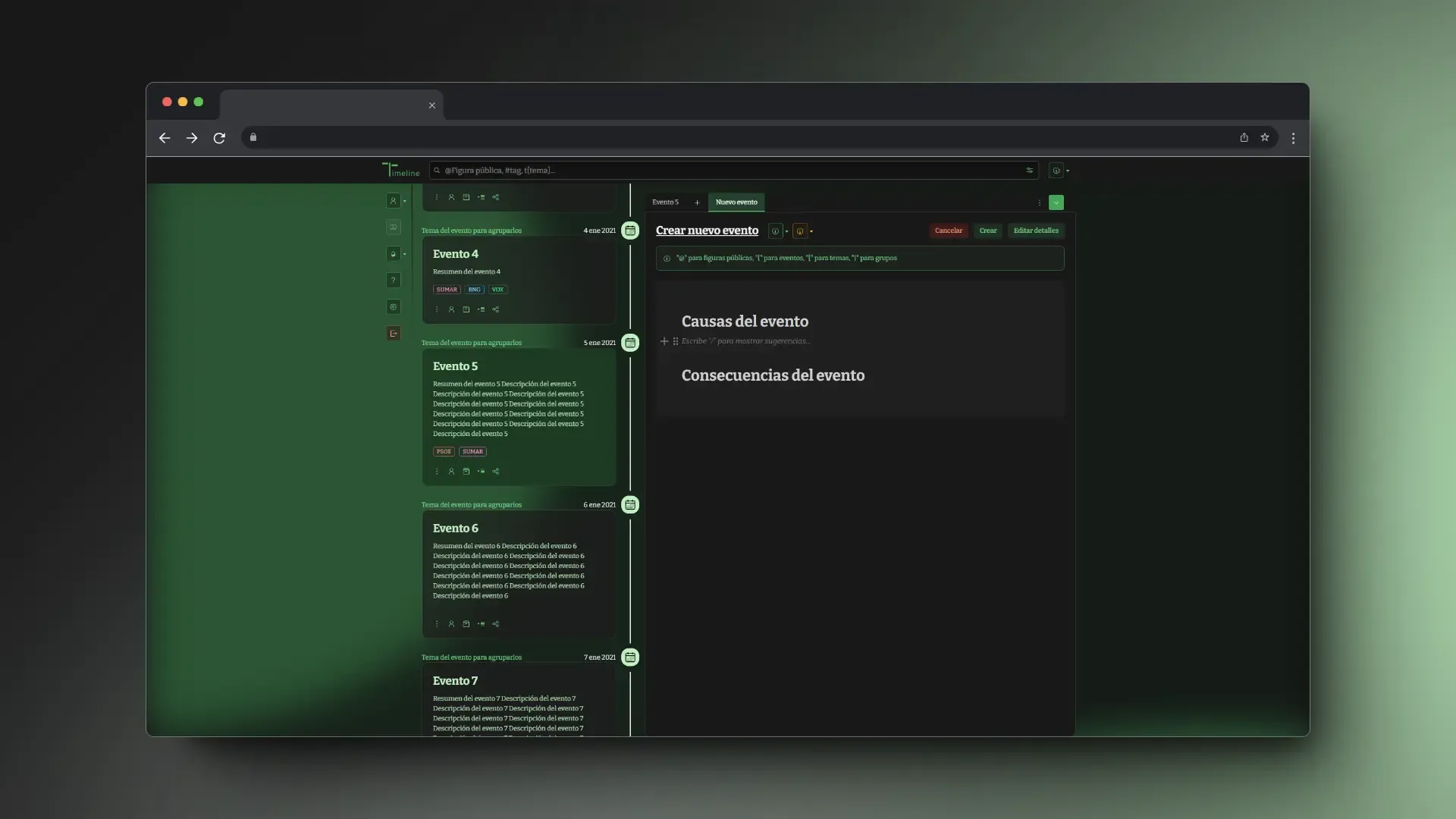Viewport: 1456px width, 819px height.
Task: Open three-dot menu on Evento 4 card
Action: point(437,309)
